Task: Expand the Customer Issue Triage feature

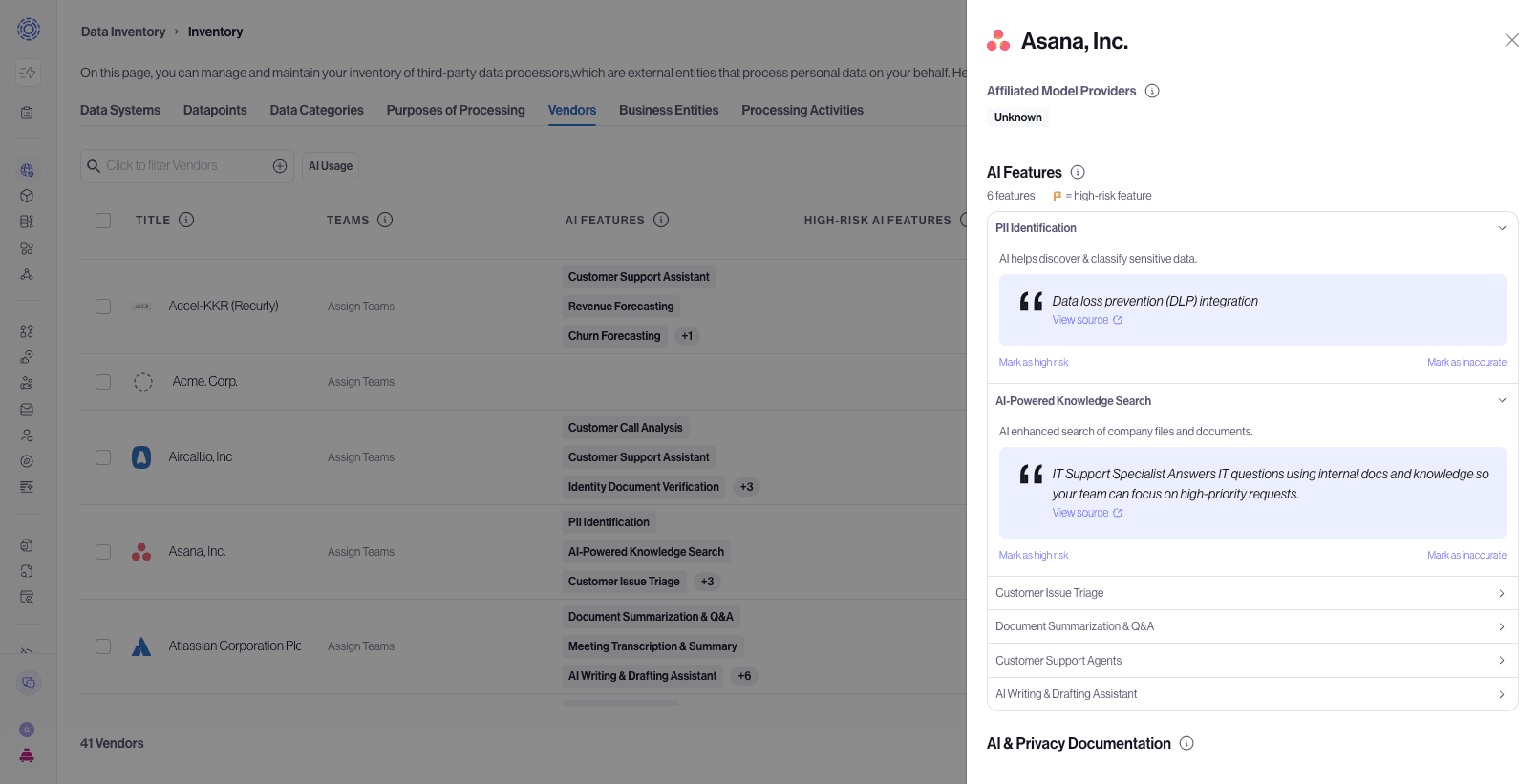Action: [x=1252, y=593]
